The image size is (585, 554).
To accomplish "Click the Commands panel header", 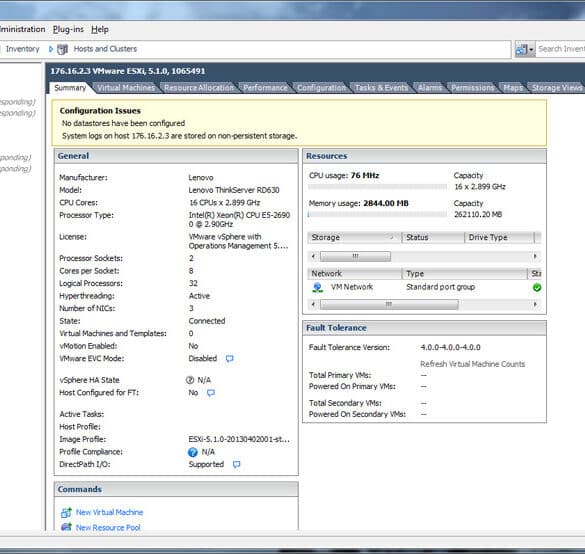I will [x=176, y=489].
